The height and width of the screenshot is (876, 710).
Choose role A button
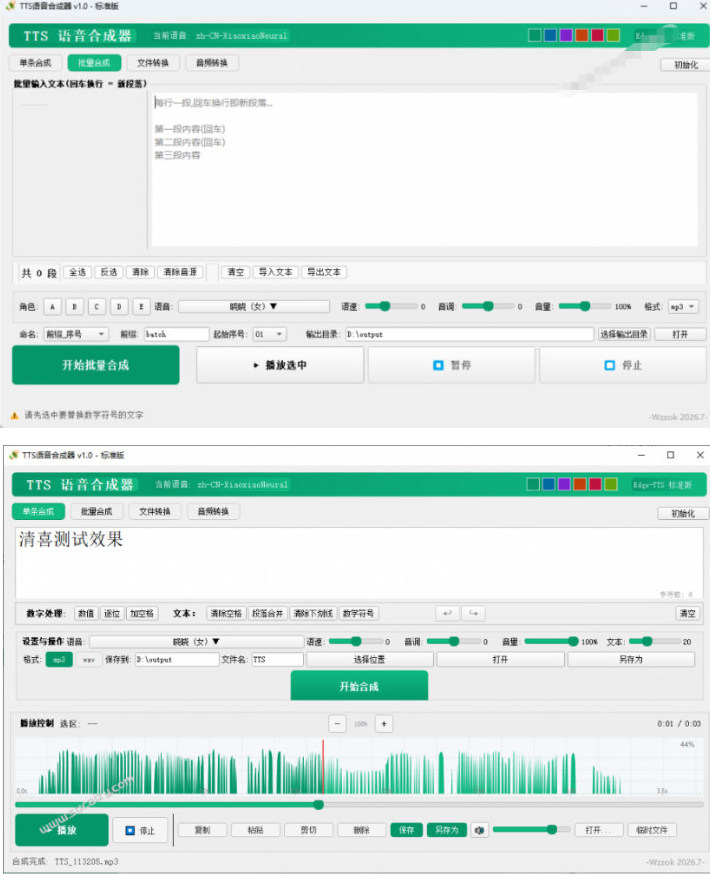53,307
